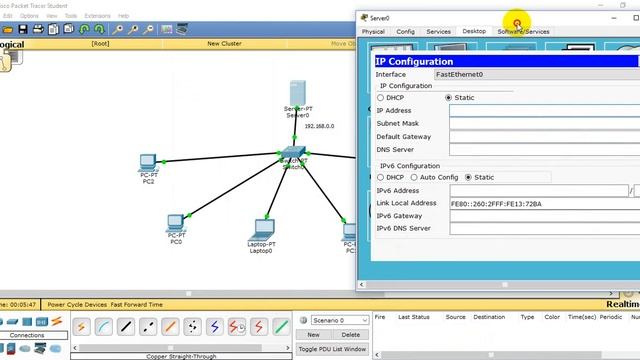Click the Paste icon in the main toolbar

pyautogui.click(x=69, y=29)
